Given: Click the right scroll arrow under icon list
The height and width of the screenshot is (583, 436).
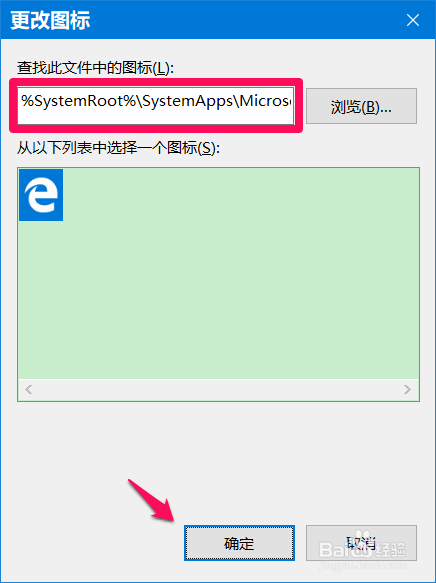Looking at the screenshot, I should (408, 390).
